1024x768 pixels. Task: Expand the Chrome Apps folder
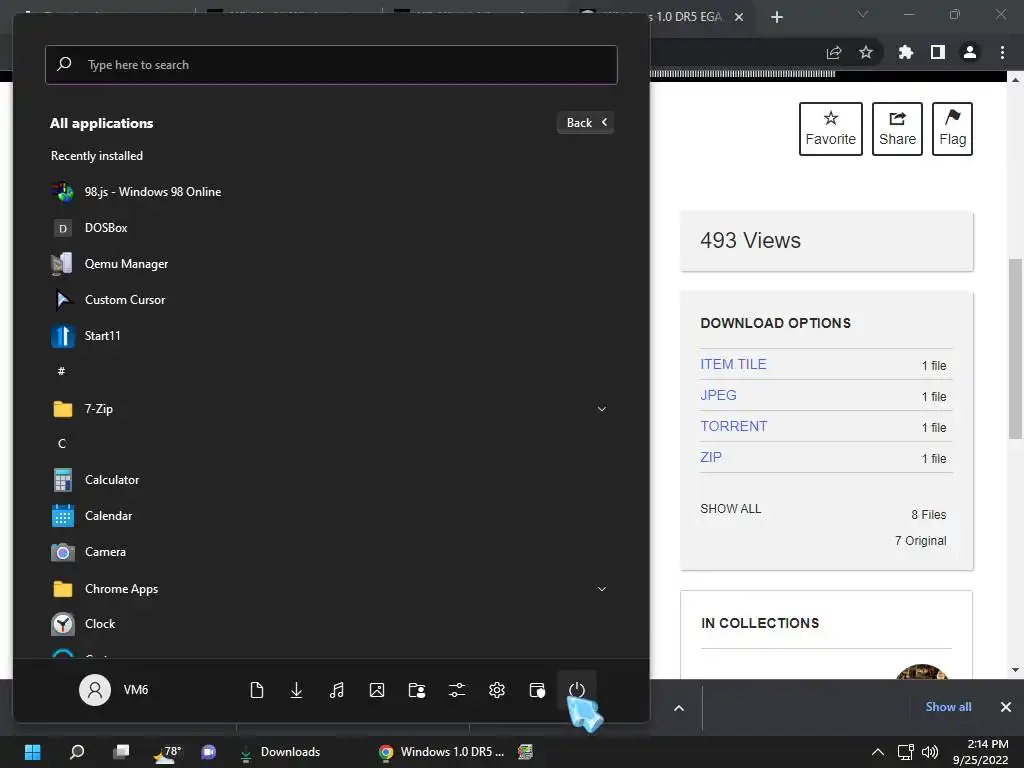click(602, 589)
